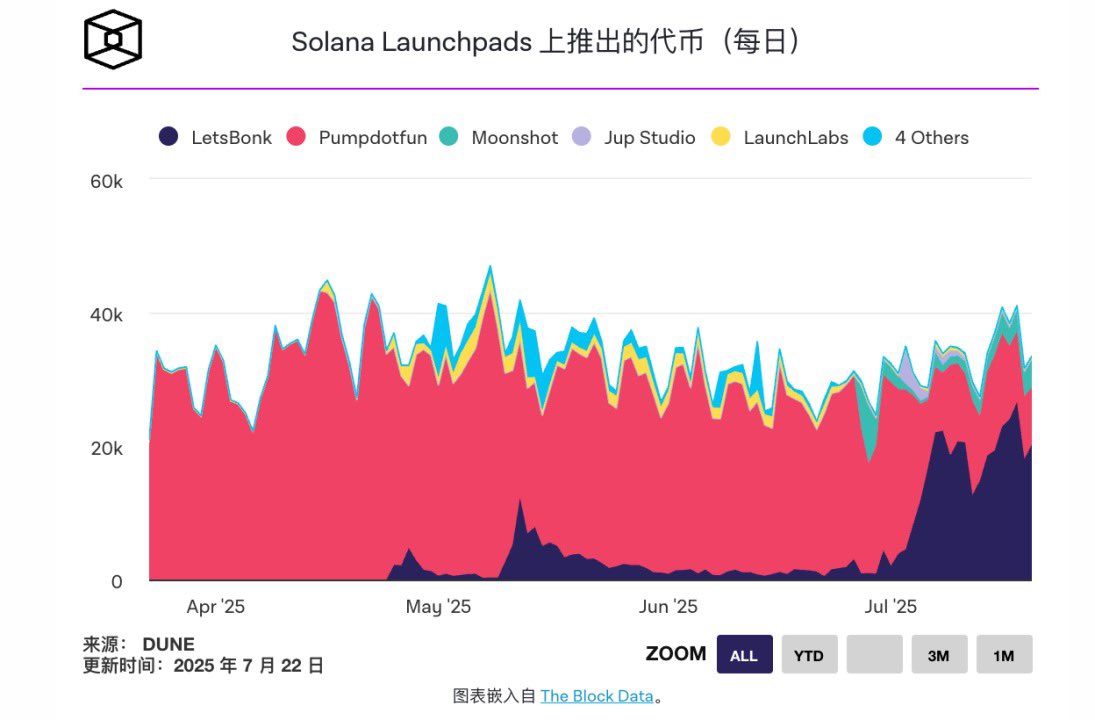Toggle Pumpdotfun series in legend
Image resolution: width=1095 pixels, height=720 pixels.
(357, 137)
